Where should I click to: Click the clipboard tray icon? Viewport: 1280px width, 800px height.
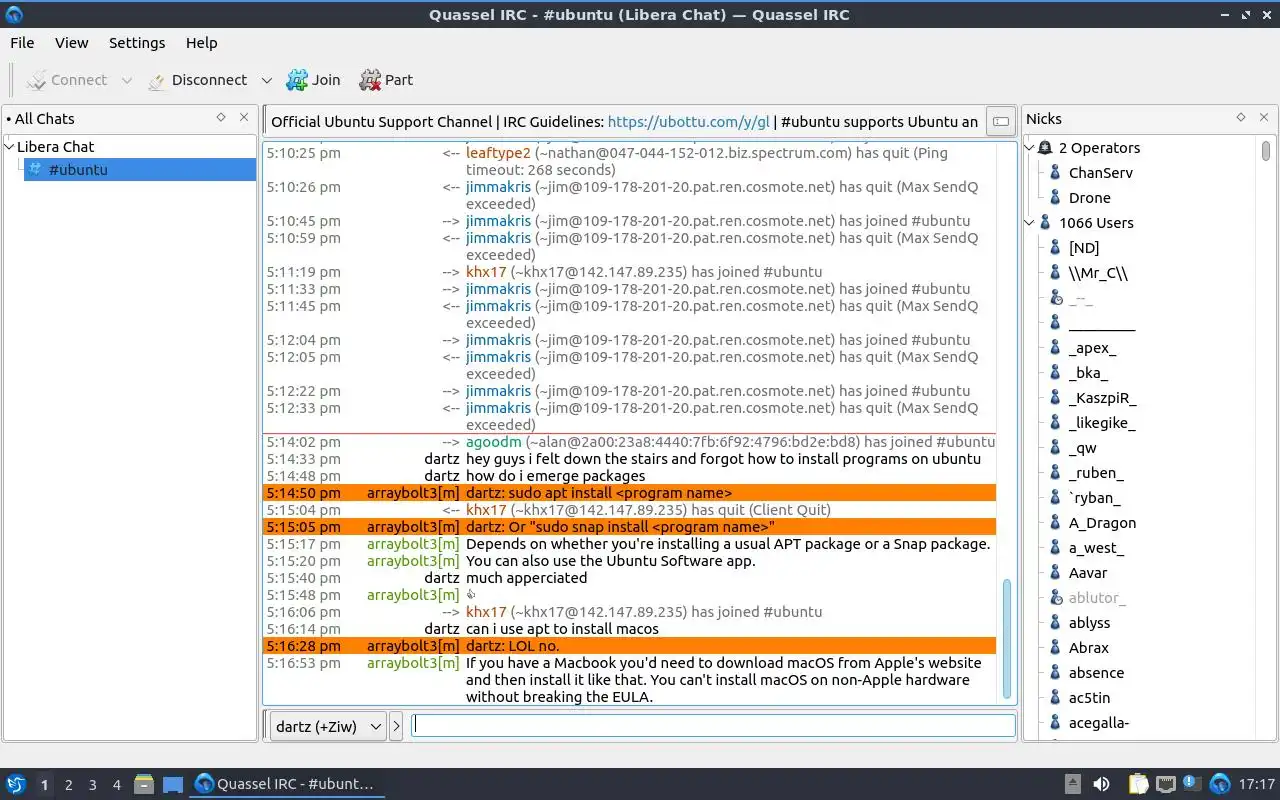(1138, 785)
